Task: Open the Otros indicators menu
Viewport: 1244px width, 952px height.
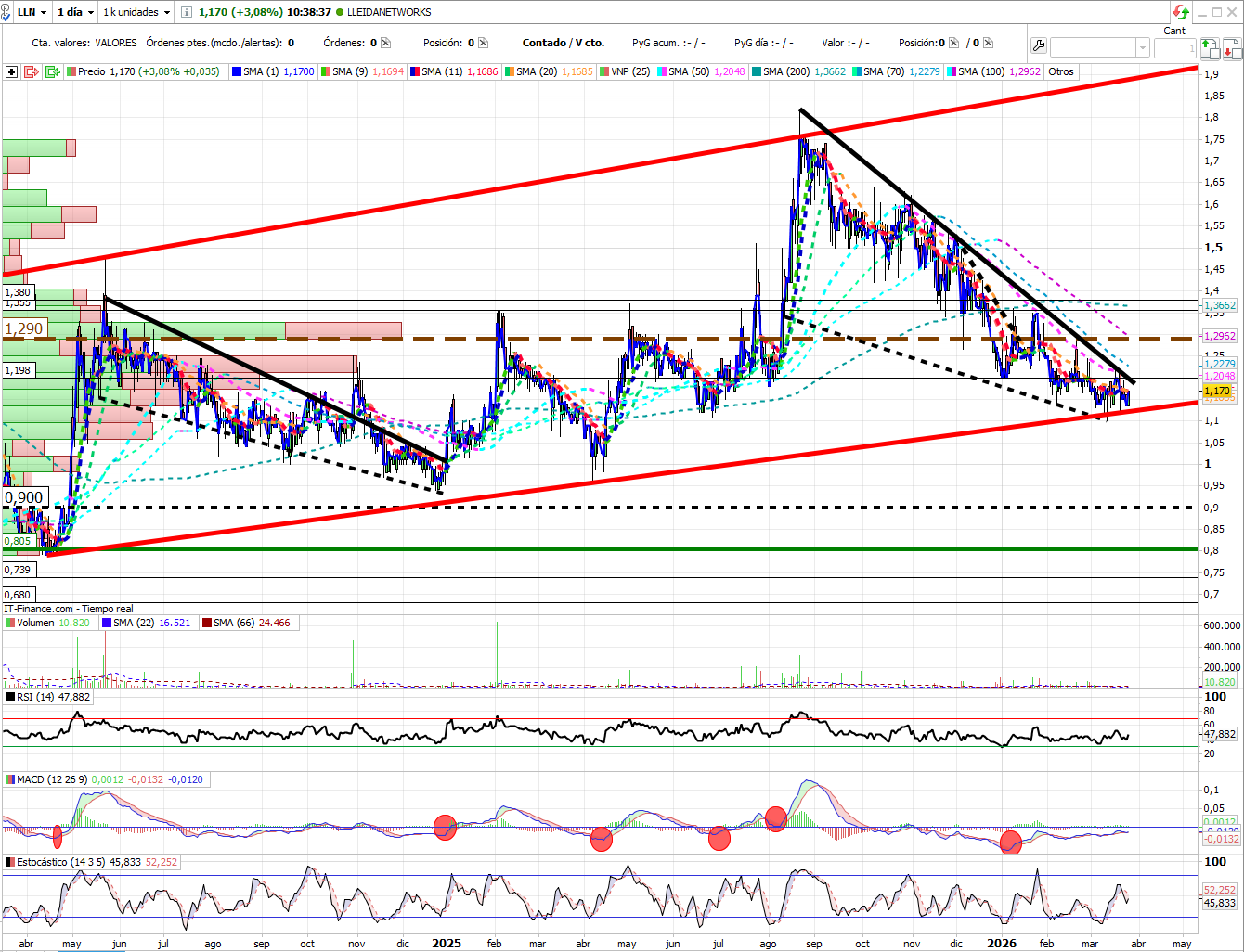Action: (x=1060, y=71)
